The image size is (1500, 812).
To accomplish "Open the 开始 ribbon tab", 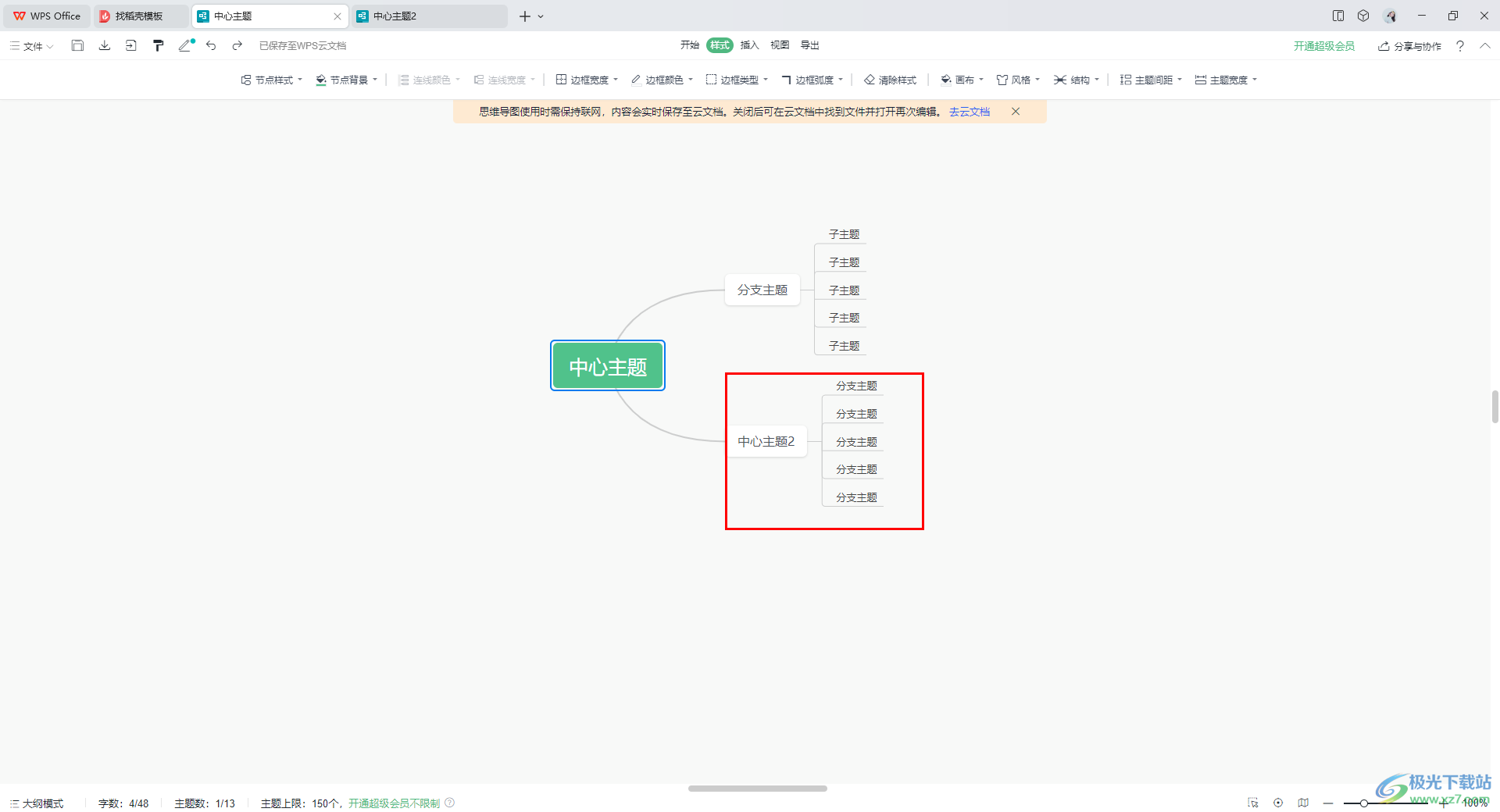I will (x=689, y=45).
